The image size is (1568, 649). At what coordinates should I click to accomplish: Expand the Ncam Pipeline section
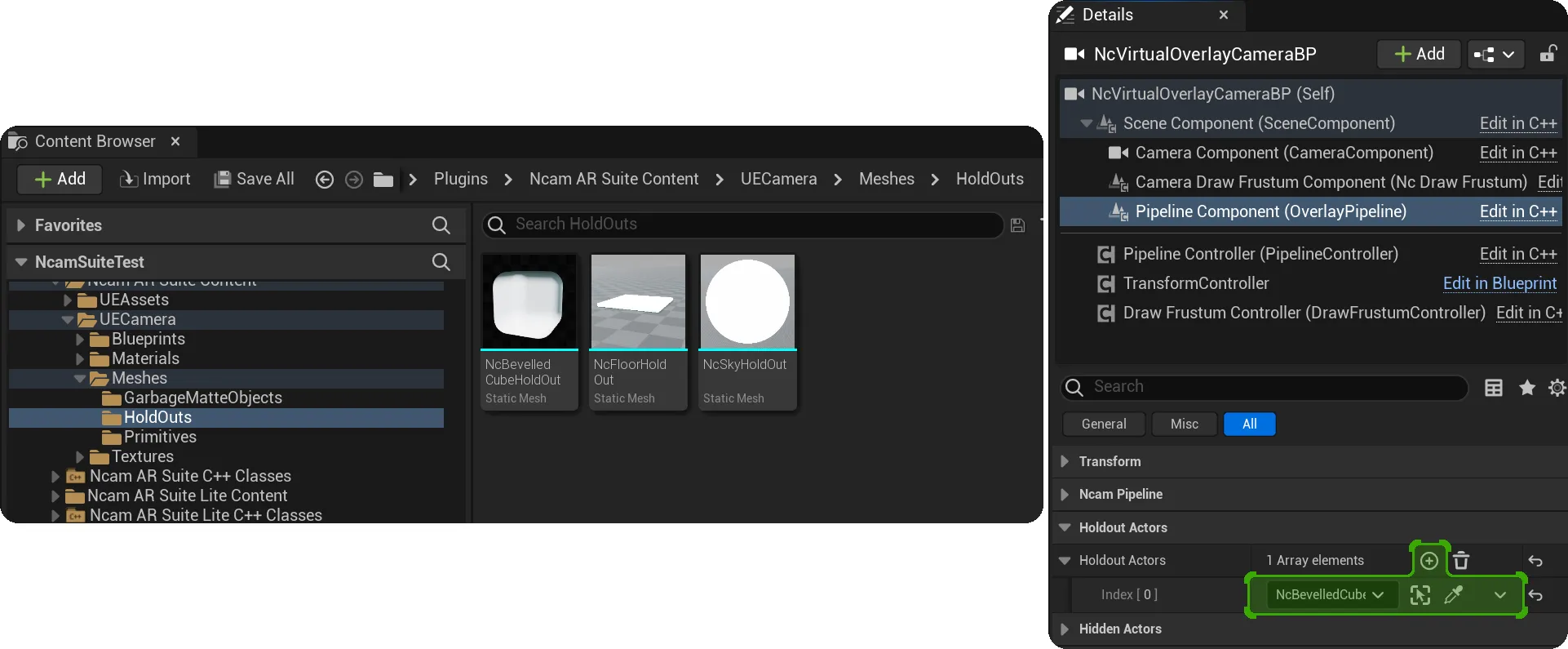(1065, 494)
